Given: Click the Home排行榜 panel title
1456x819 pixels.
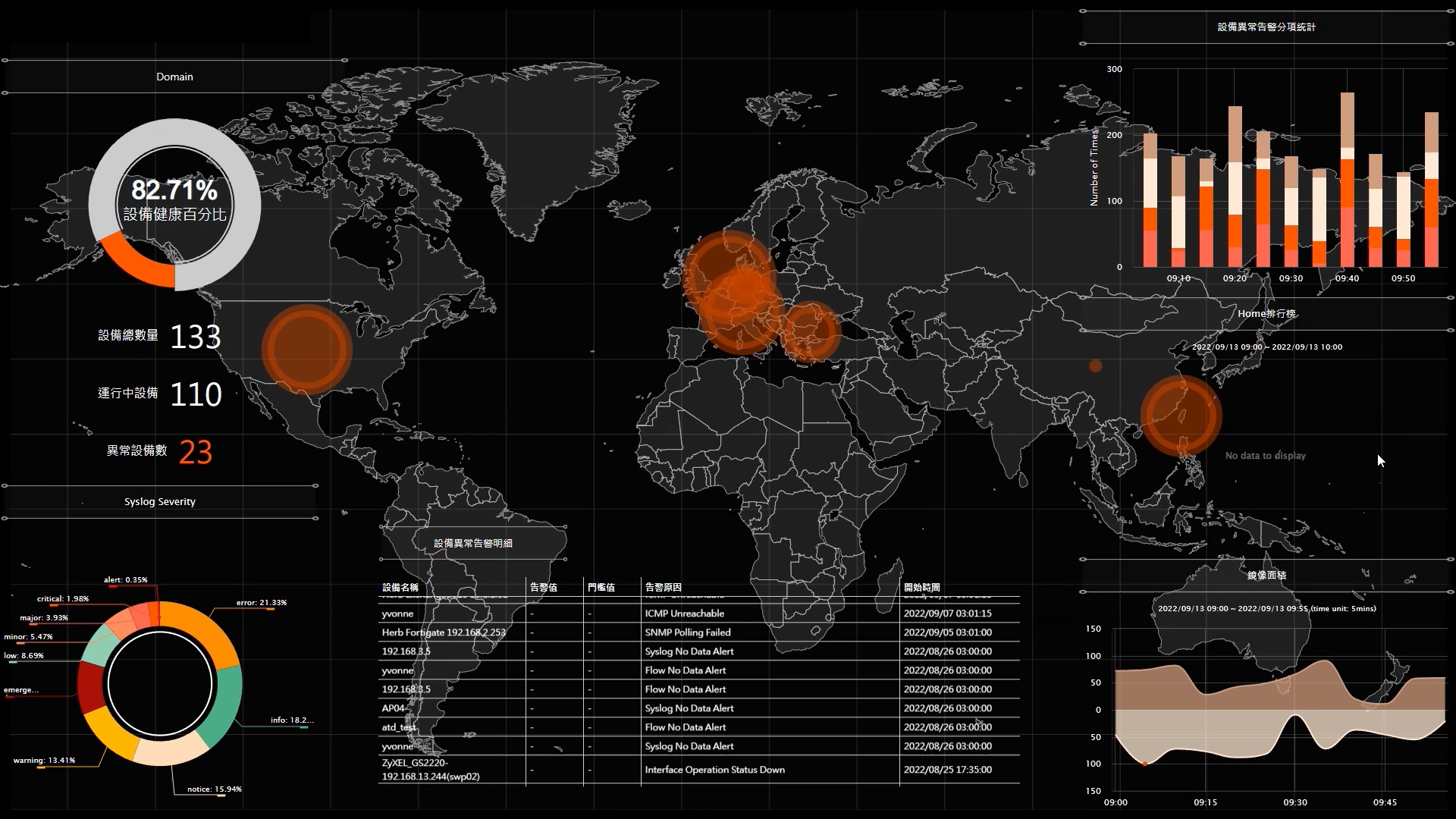Looking at the screenshot, I should tap(1266, 314).
